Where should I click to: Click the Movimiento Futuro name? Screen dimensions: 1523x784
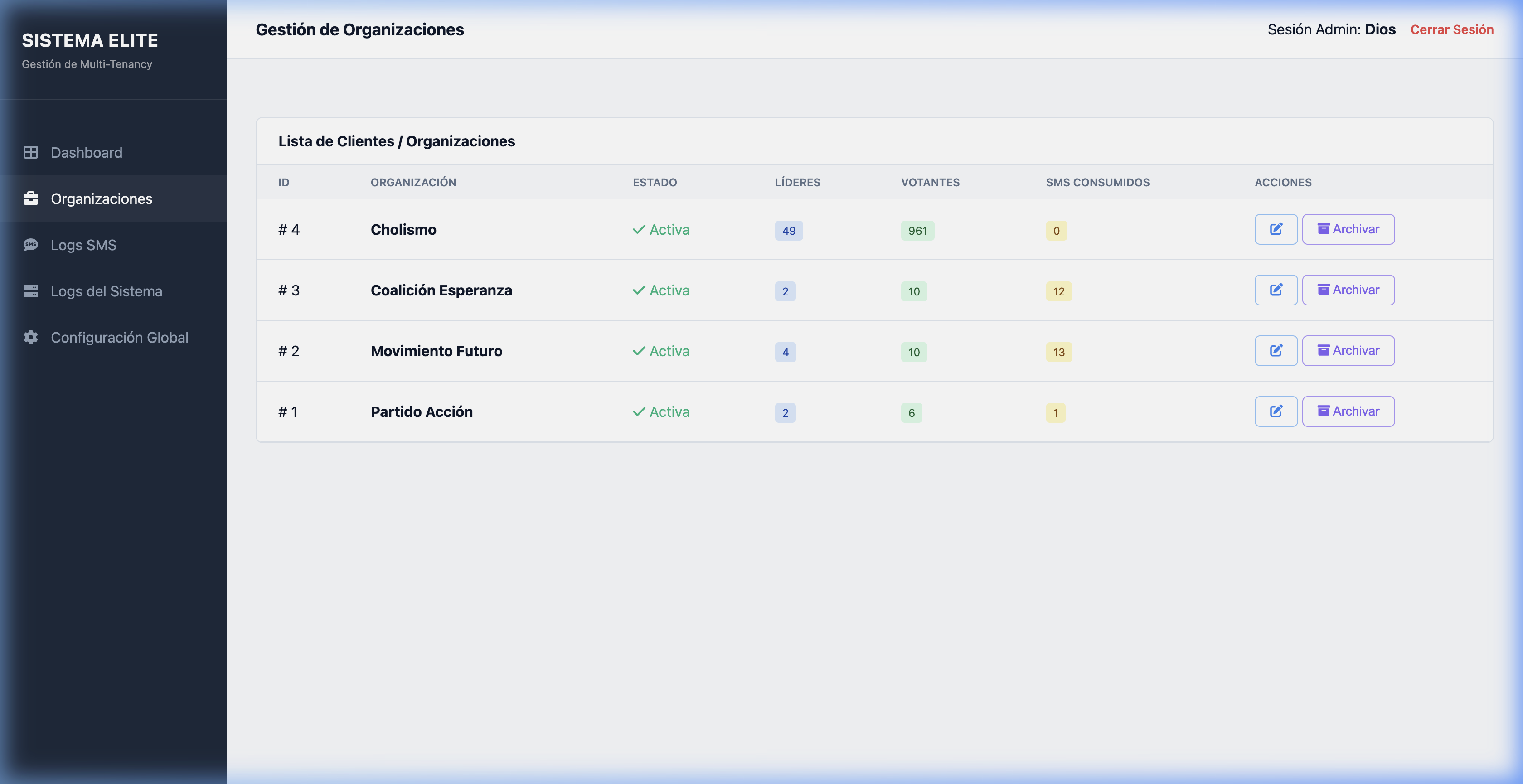[437, 351]
